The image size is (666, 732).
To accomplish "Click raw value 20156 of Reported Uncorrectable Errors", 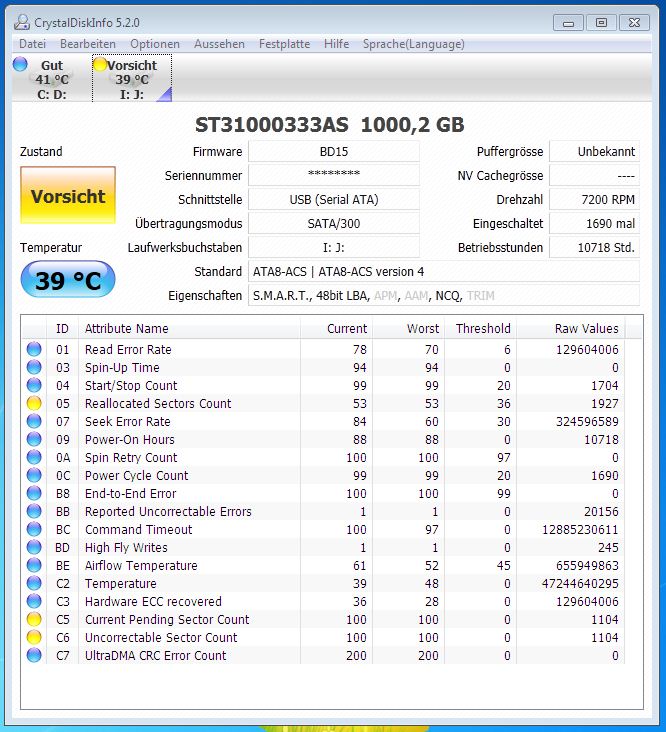I will click(x=601, y=512).
